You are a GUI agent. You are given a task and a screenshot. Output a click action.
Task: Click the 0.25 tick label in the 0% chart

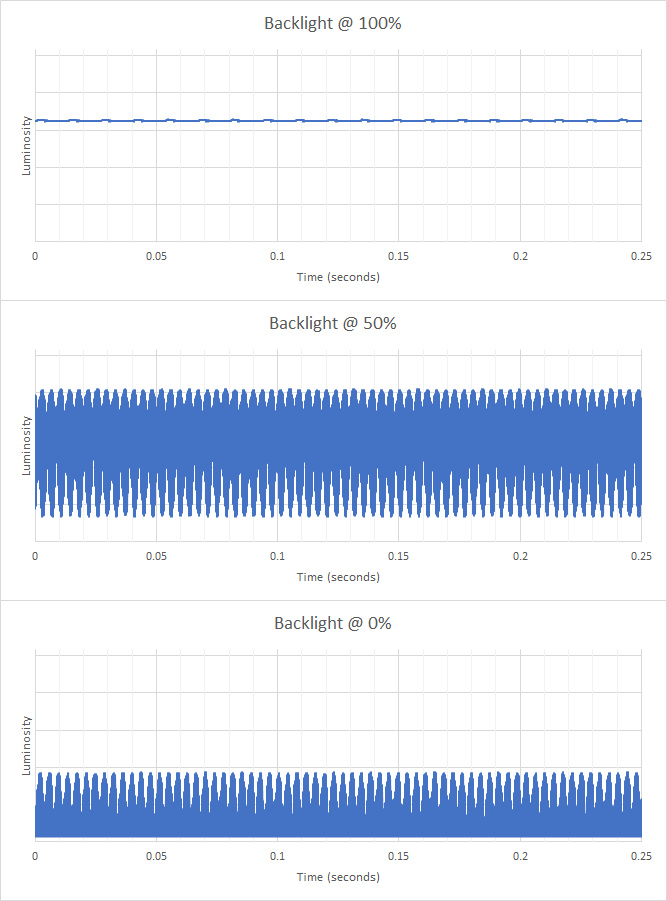[x=640, y=857]
